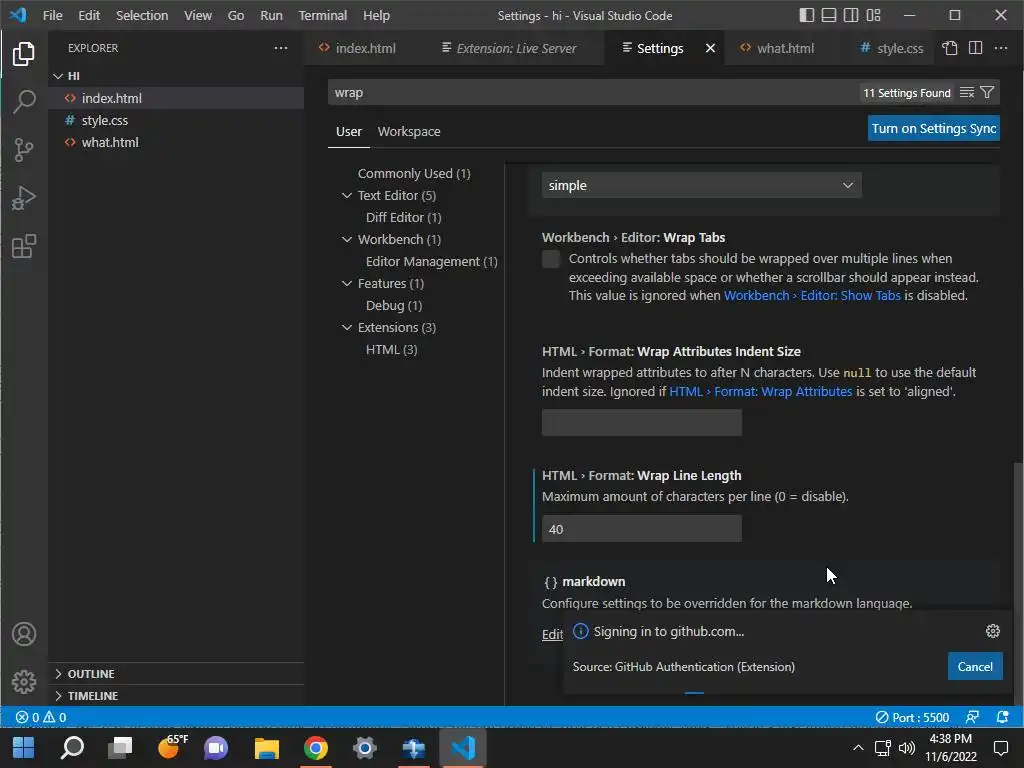Screen dimensions: 1024x768
Task: Select Commonly Used settings category
Action: tap(414, 173)
